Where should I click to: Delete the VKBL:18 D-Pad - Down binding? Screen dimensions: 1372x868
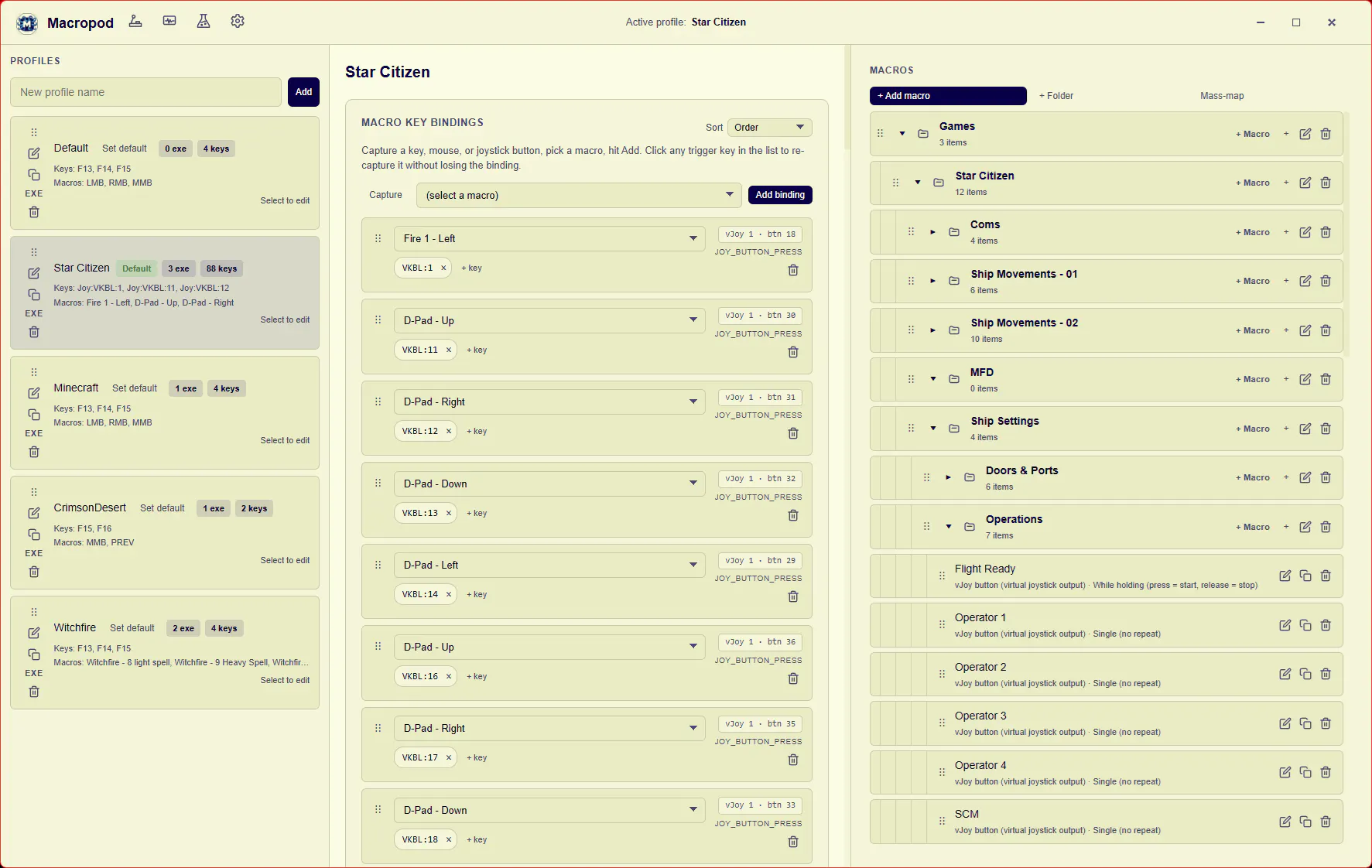pyautogui.click(x=793, y=842)
